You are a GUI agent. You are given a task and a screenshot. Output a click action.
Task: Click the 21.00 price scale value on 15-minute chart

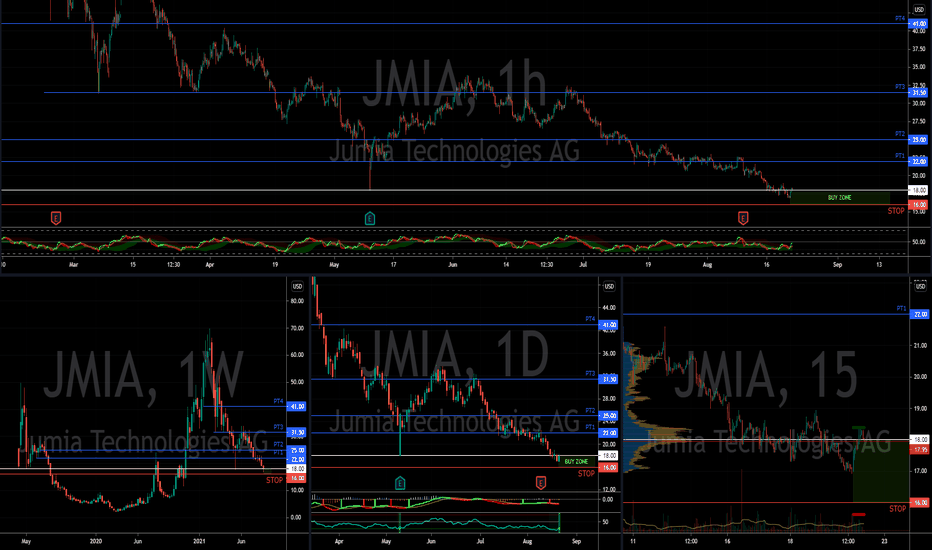920,345
